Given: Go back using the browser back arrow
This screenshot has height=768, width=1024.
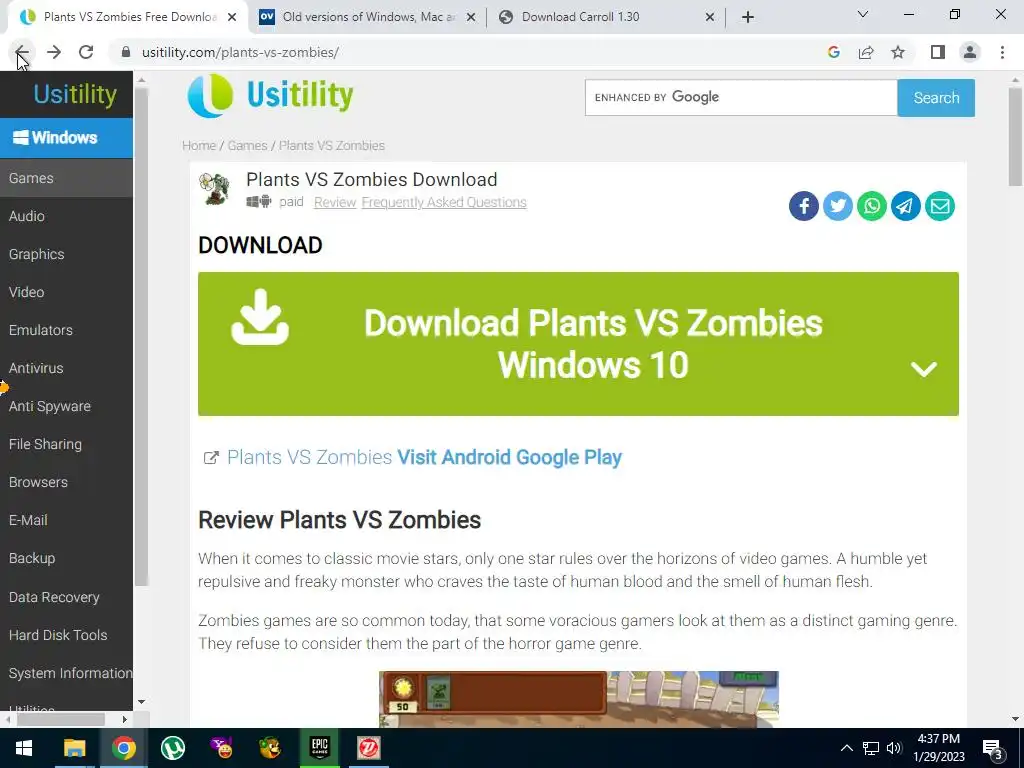Looking at the screenshot, I should [22, 52].
